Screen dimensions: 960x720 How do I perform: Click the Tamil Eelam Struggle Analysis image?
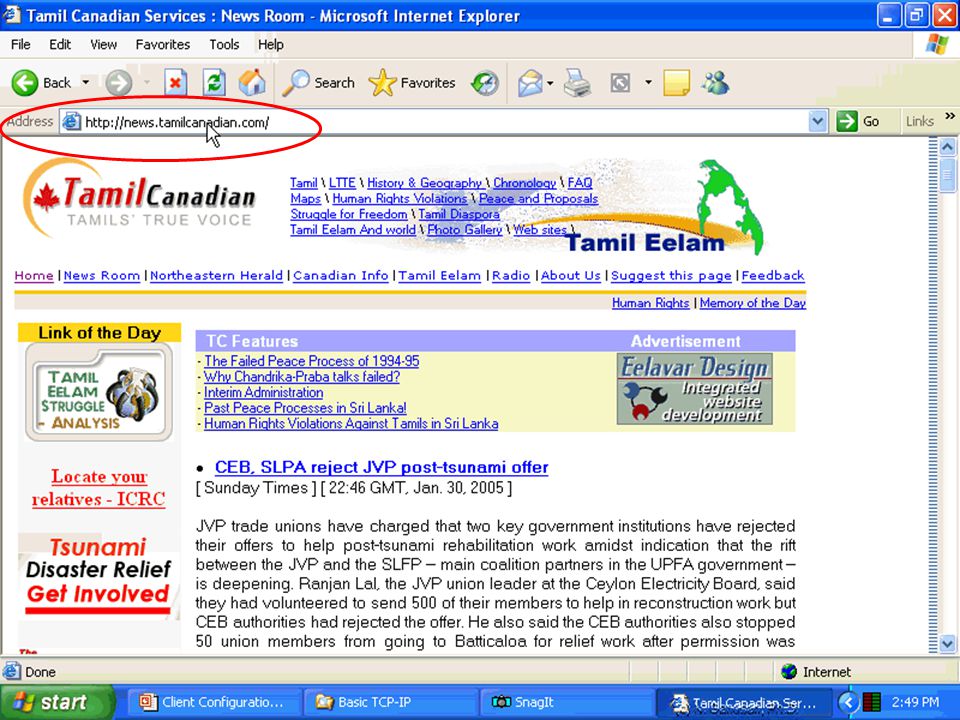(99, 392)
